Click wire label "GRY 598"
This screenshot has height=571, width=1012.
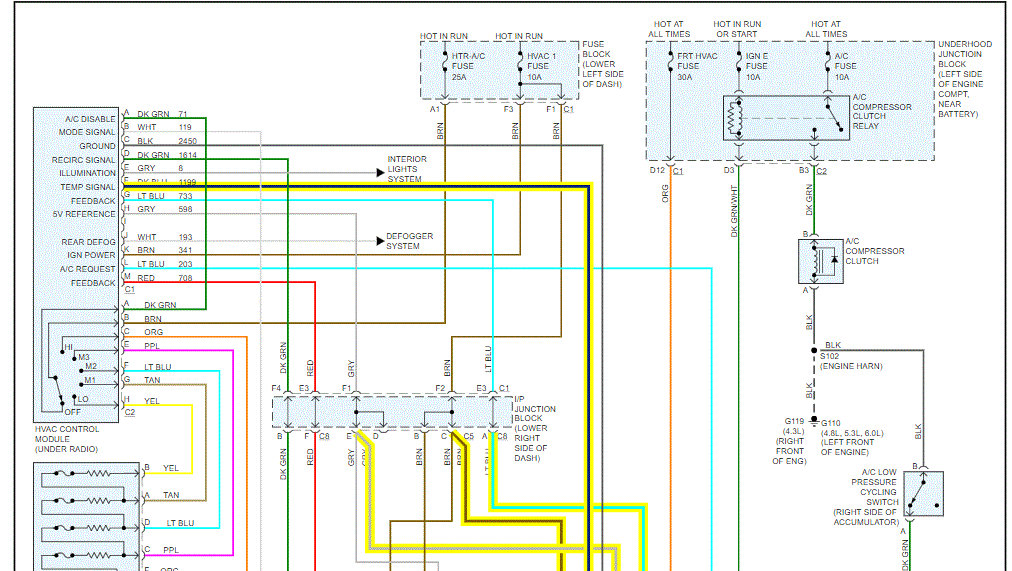pyautogui.click(x=165, y=210)
